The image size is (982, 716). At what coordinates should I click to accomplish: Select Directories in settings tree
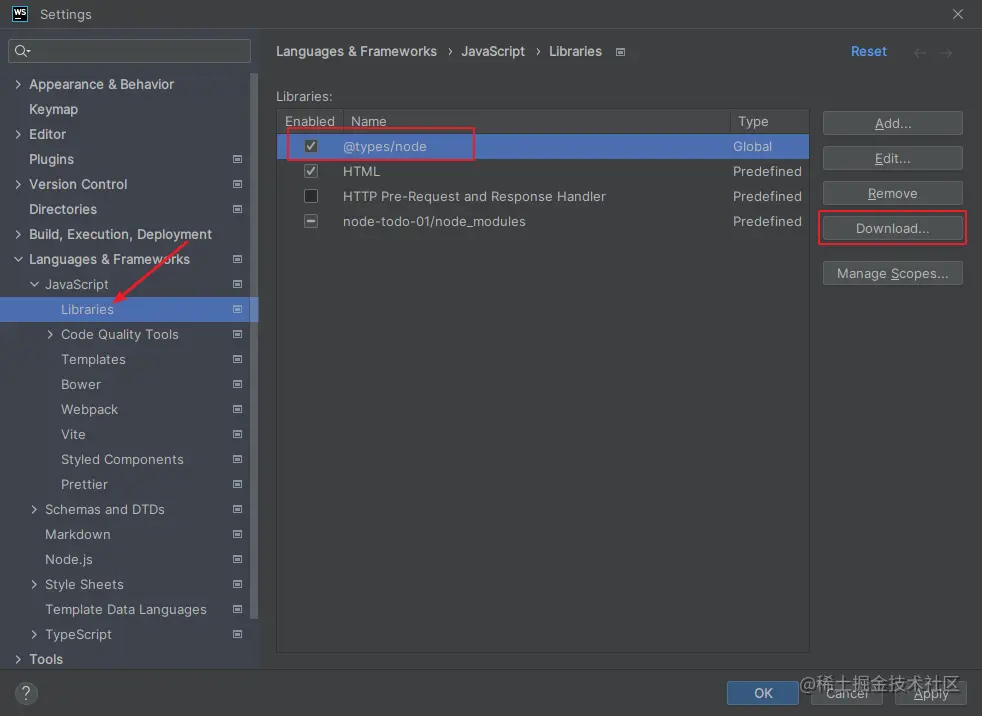63,209
